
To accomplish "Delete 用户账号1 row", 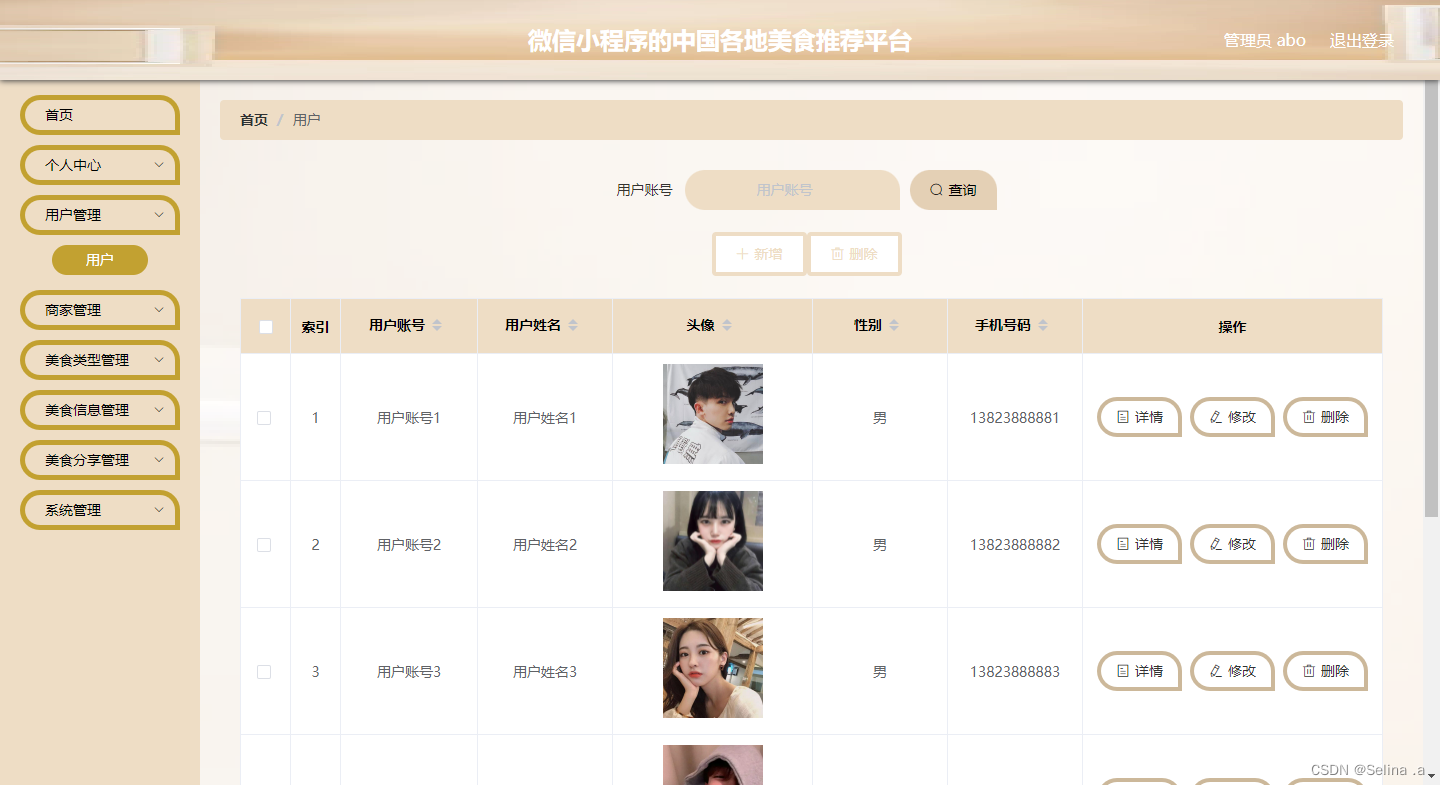I will (x=1325, y=418).
